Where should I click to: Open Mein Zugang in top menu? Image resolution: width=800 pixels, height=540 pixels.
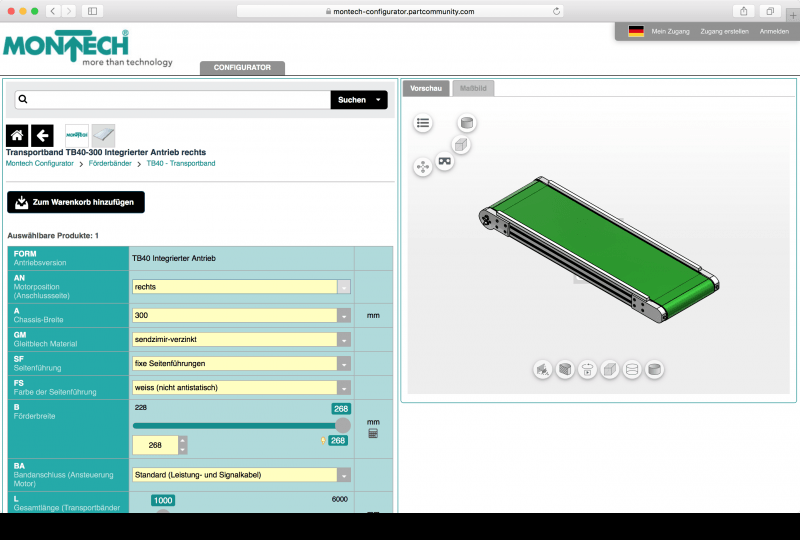pos(670,31)
